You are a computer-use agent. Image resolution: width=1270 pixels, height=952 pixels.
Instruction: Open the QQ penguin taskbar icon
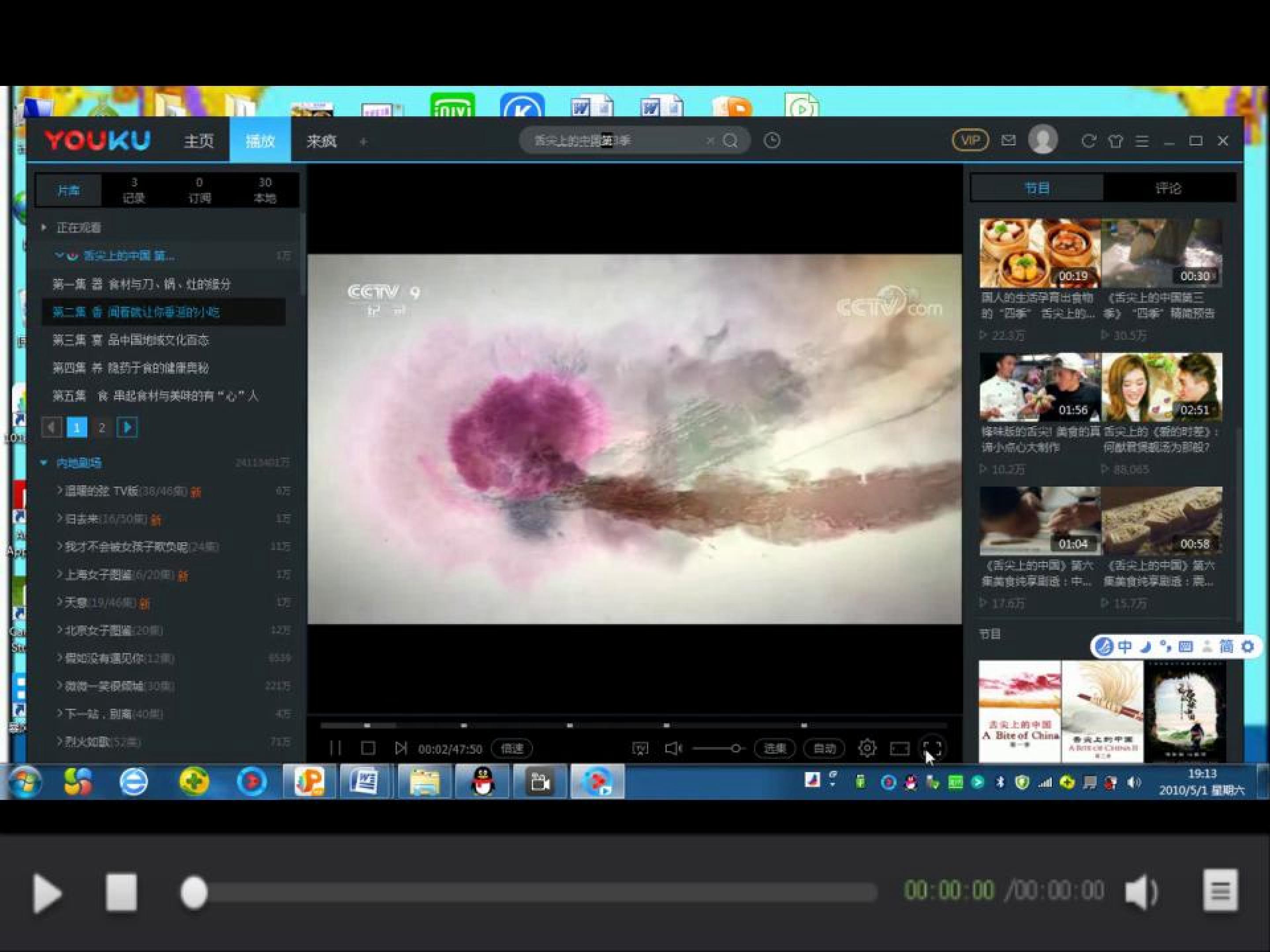[482, 781]
